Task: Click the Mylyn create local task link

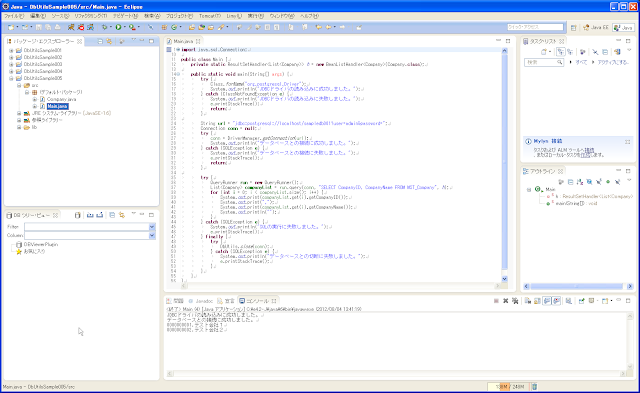Action: point(586,155)
